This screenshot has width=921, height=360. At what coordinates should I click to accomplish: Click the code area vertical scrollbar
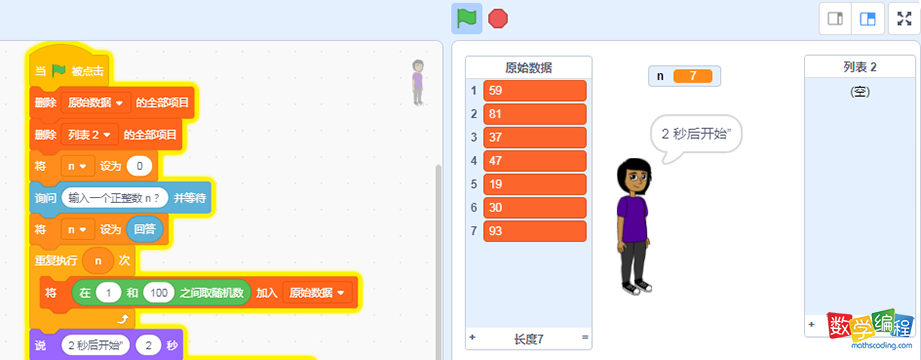(438, 261)
